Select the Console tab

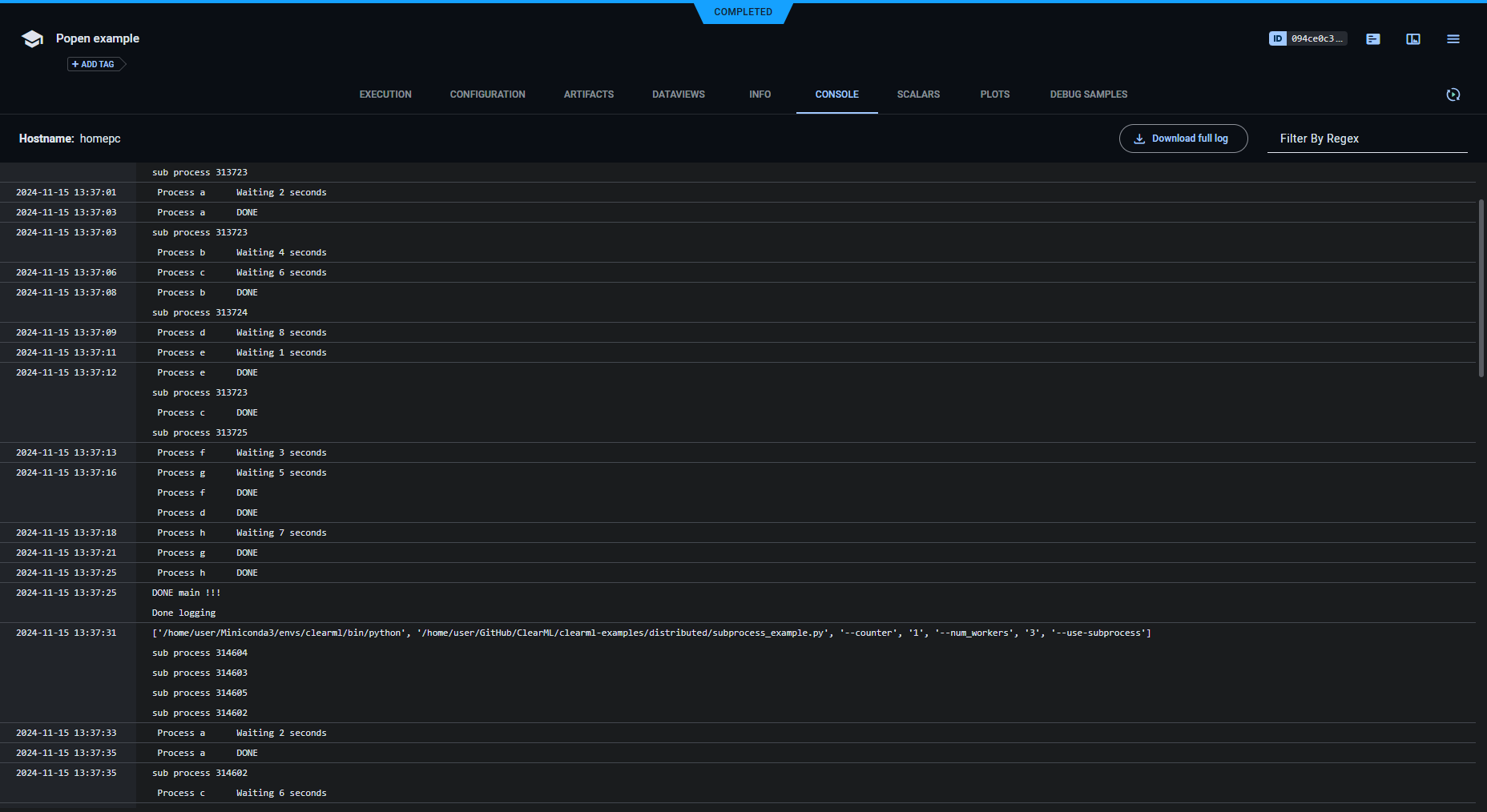click(x=836, y=94)
